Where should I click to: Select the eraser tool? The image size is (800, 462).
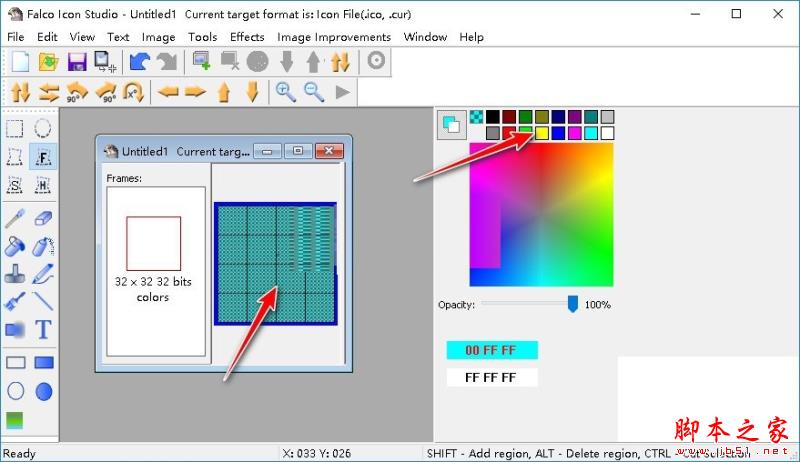pos(43,219)
